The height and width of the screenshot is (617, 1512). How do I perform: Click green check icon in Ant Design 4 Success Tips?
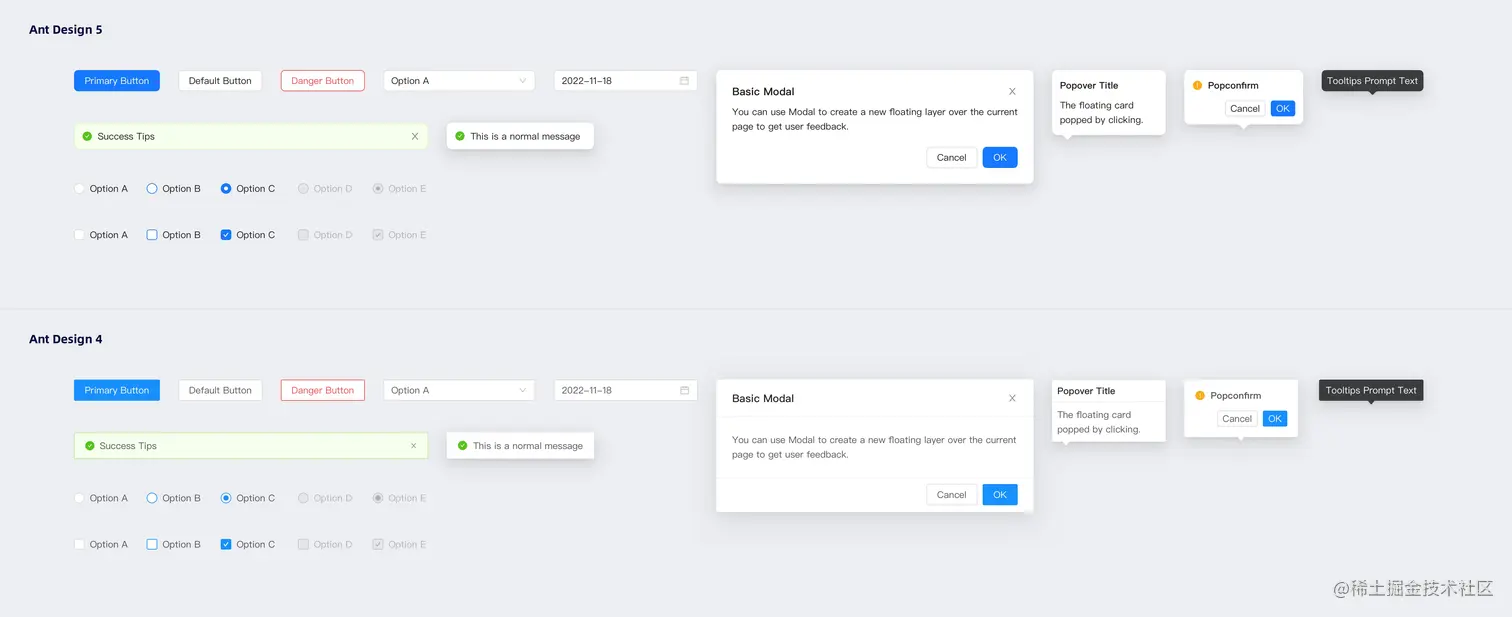click(x=90, y=446)
